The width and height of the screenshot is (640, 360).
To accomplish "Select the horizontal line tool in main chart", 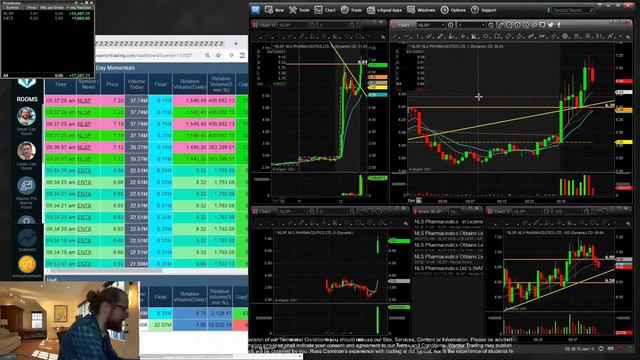I will pyautogui.click(x=407, y=36).
